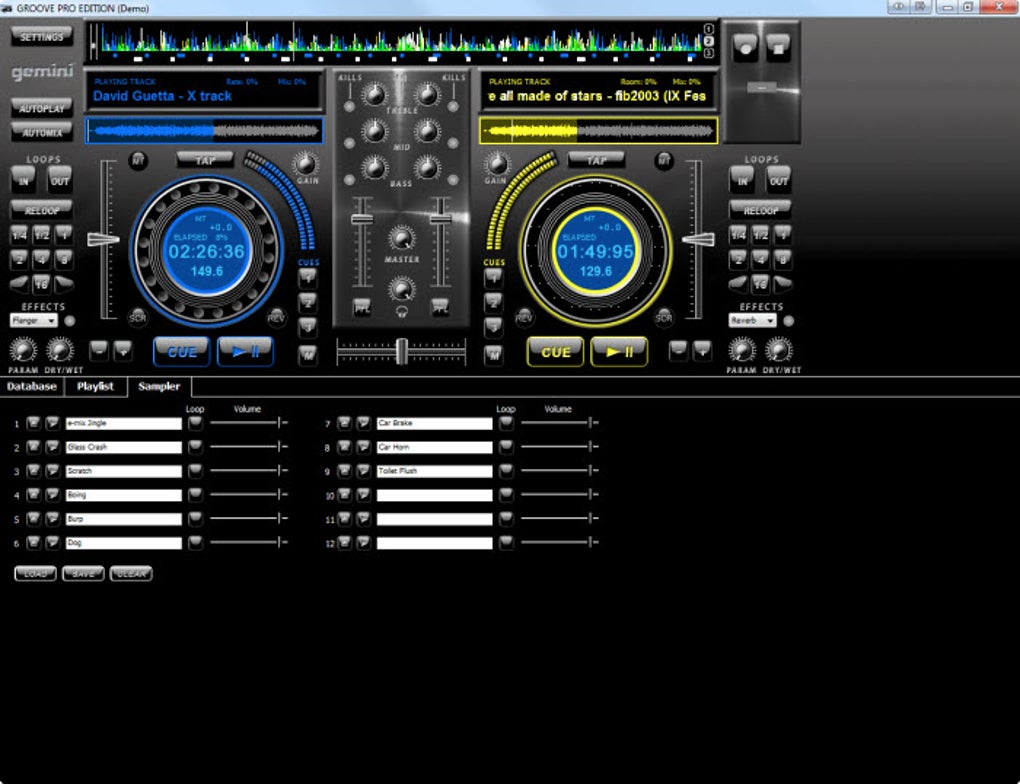Toggle the MT button on the left deck
Screen dimensions: 1020x784
pyautogui.click(x=138, y=161)
